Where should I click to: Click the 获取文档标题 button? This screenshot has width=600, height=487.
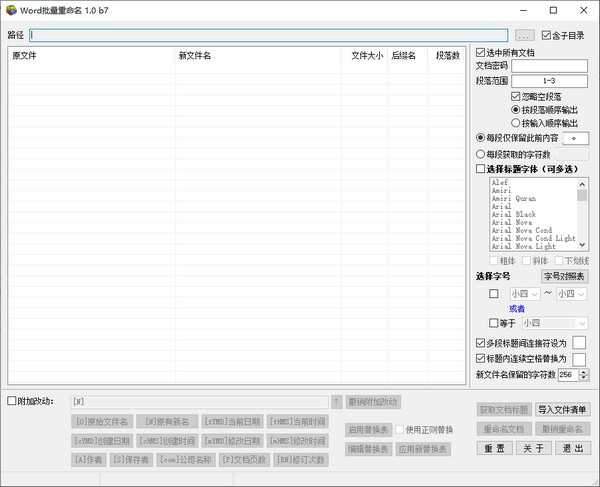504,409
